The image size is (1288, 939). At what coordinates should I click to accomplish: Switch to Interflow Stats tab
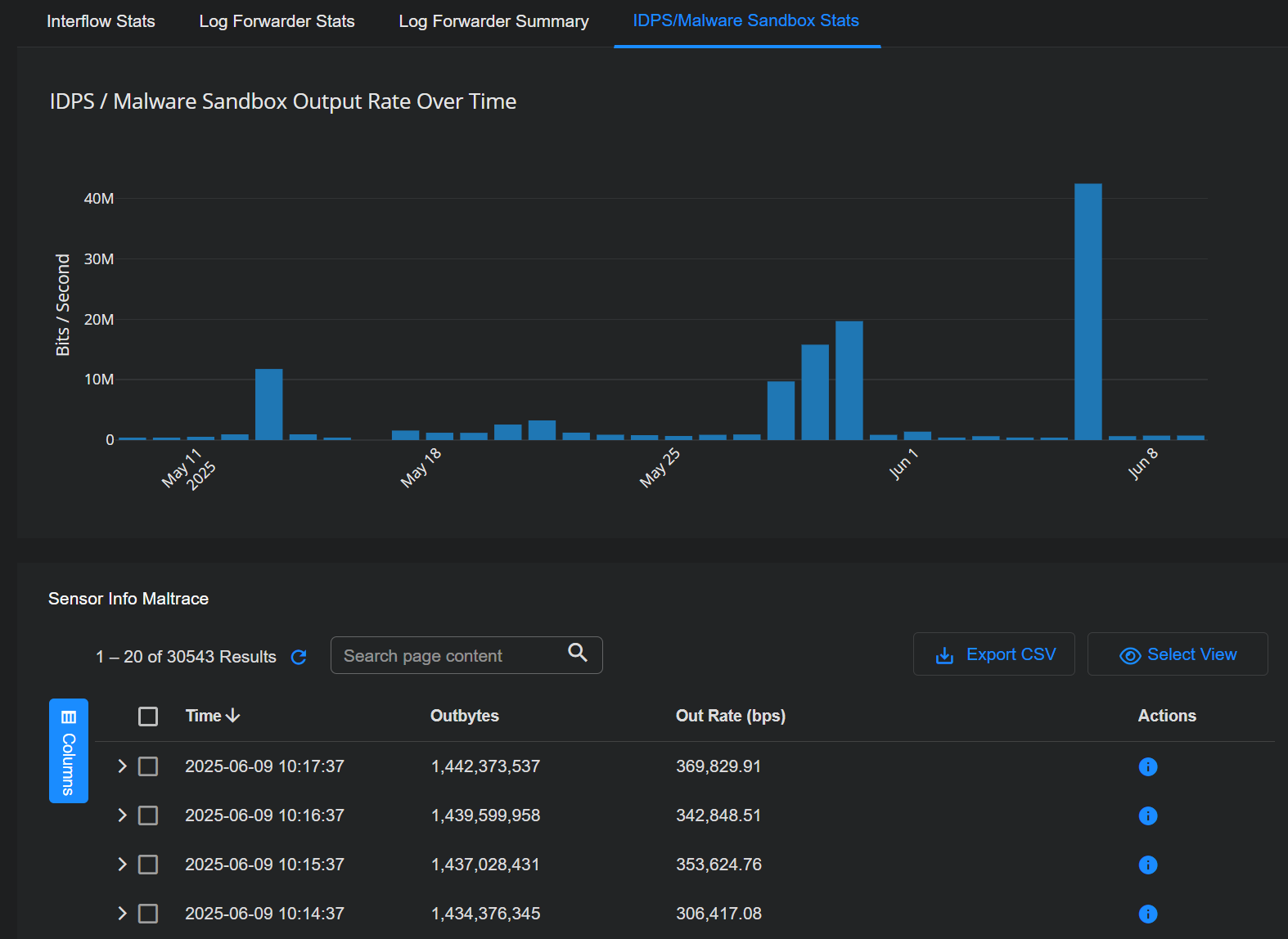[101, 21]
